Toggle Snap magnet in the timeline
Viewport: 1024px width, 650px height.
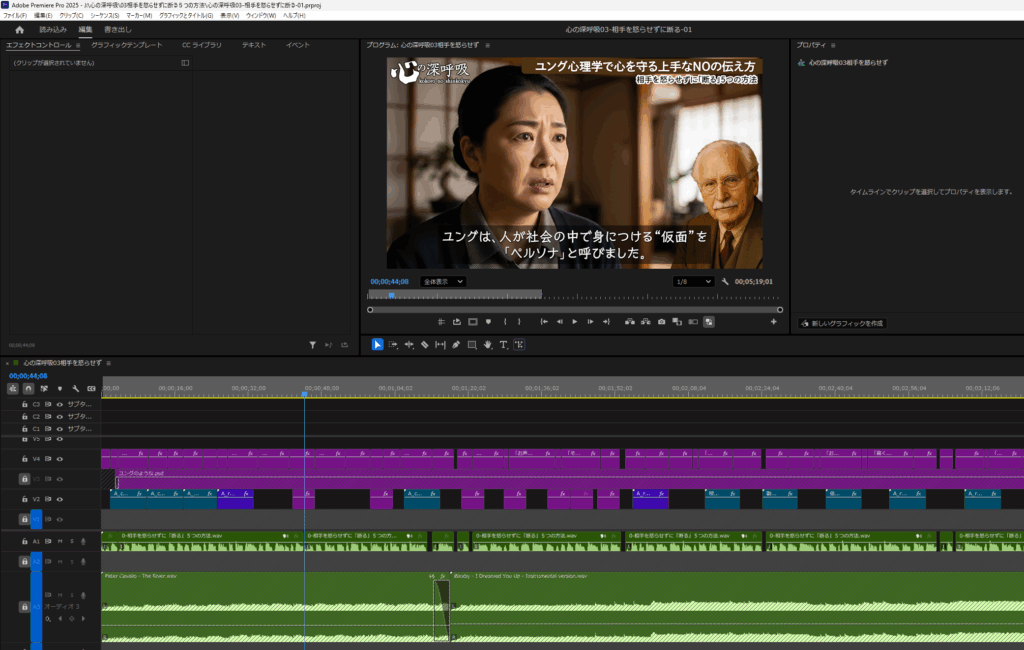[x=28, y=388]
